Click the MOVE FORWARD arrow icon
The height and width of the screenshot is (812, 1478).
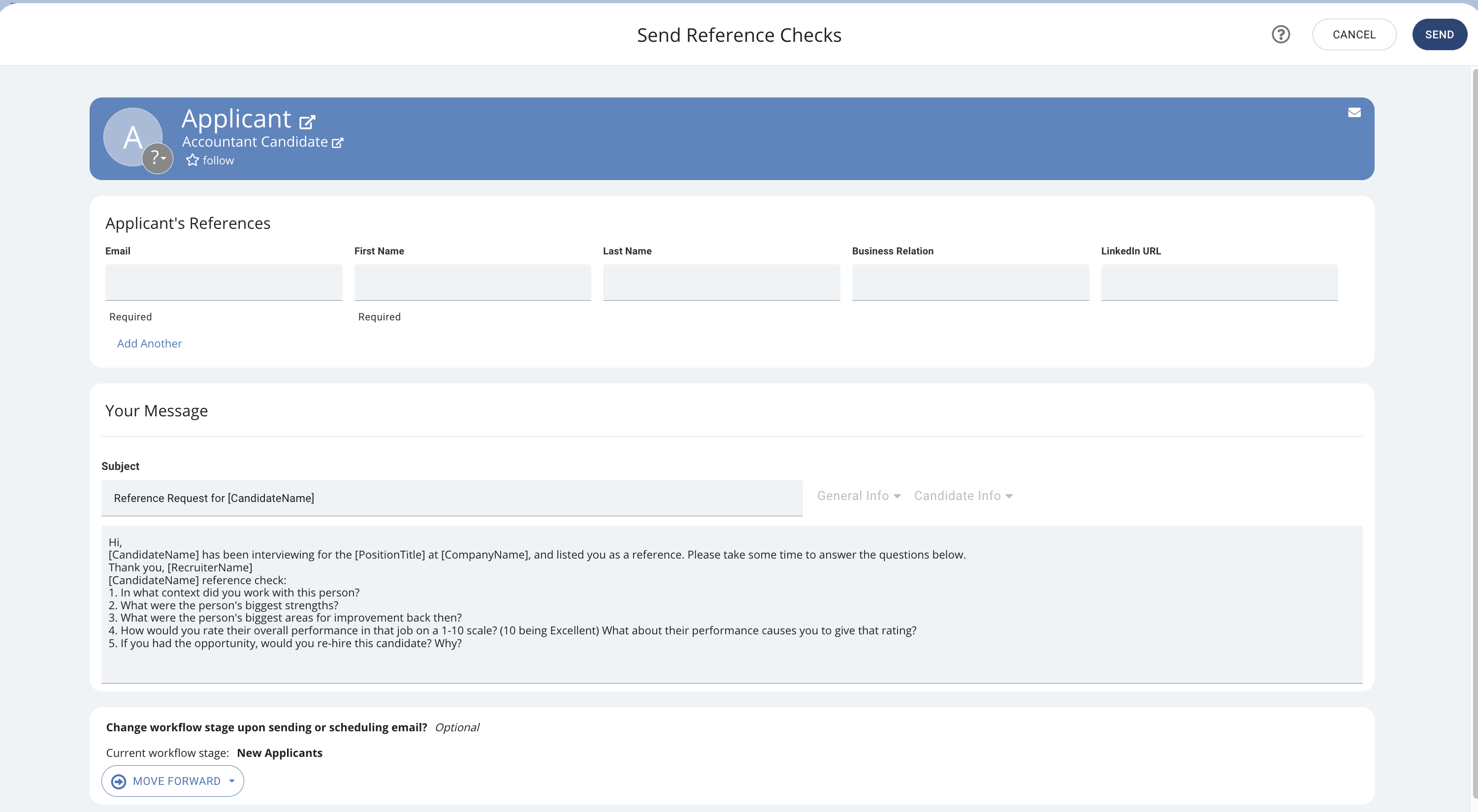tap(119, 781)
